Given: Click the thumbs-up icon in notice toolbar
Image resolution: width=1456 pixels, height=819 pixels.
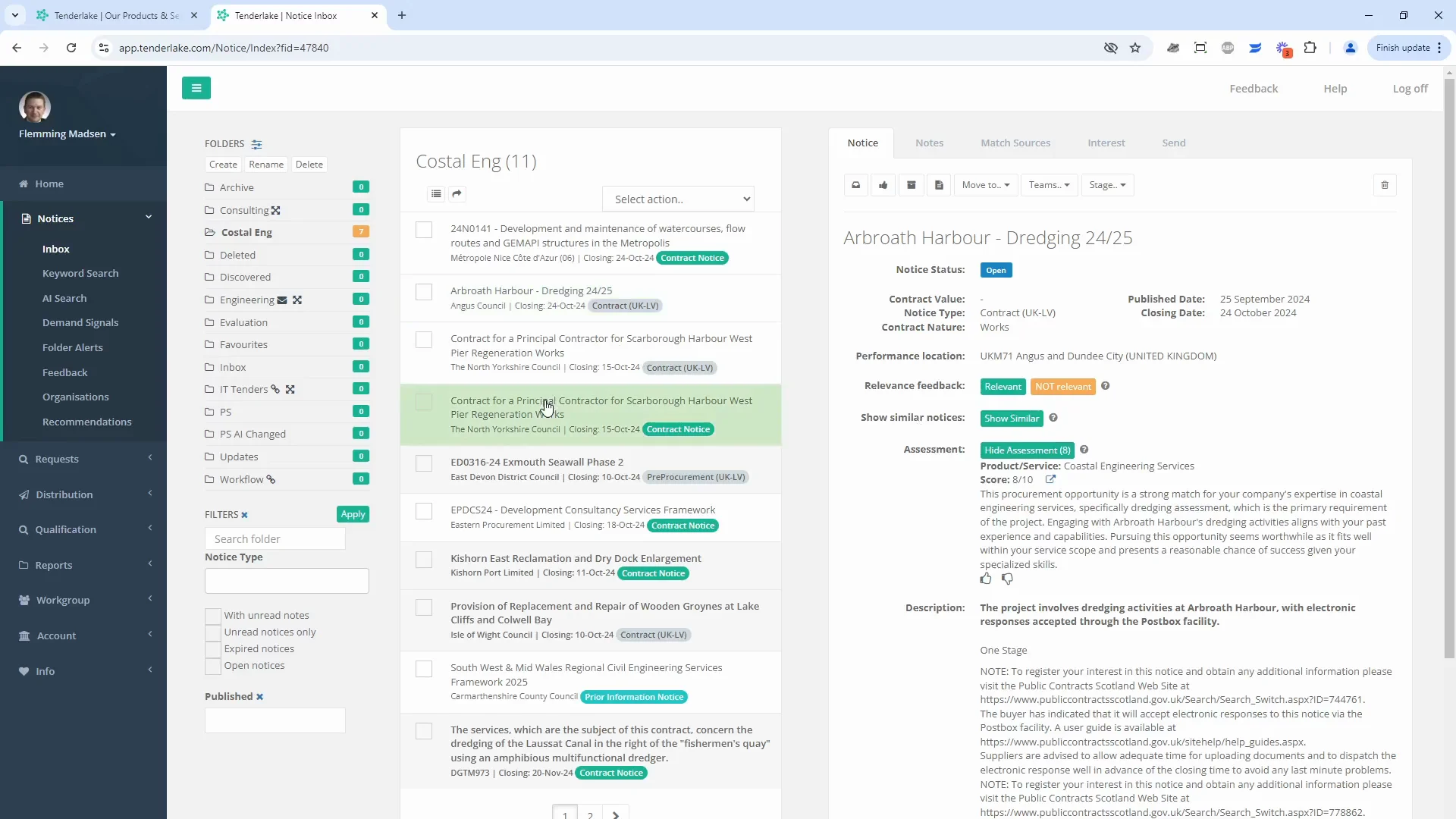Looking at the screenshot, I should (883, 185).
